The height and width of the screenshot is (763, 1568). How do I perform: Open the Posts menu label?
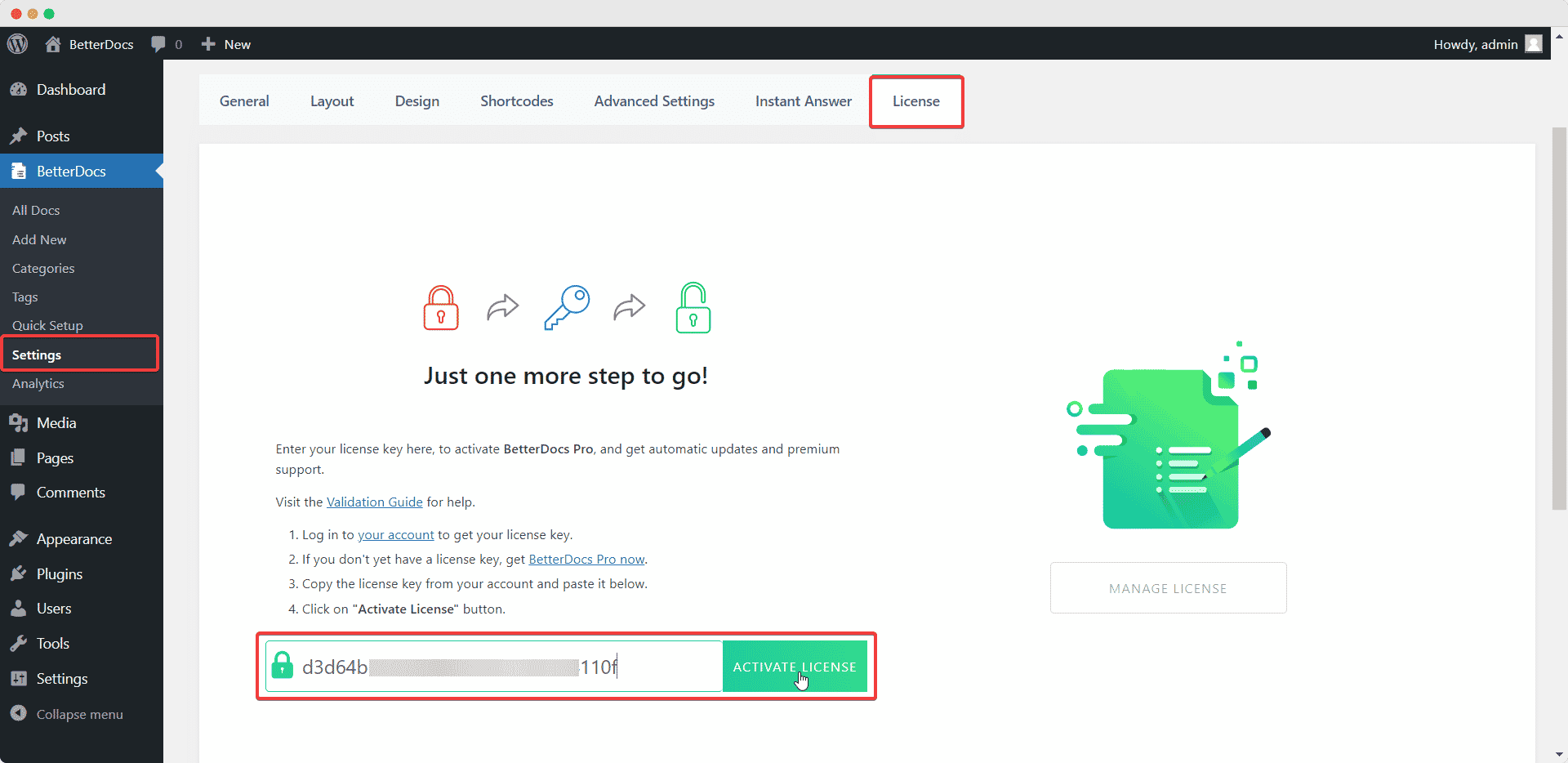tap(53, 136)
